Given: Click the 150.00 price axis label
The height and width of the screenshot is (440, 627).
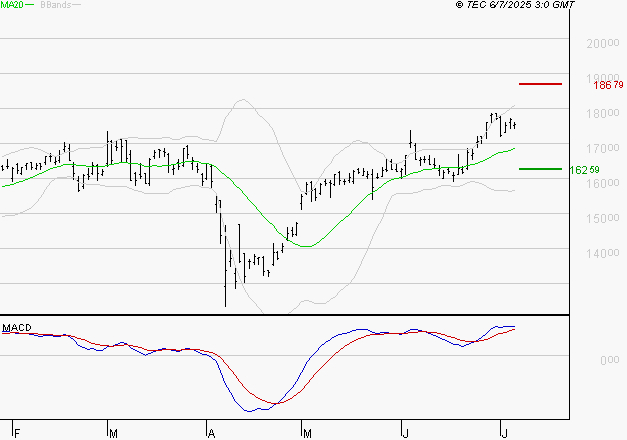Looking at the screenshot, I should [603, 218].
